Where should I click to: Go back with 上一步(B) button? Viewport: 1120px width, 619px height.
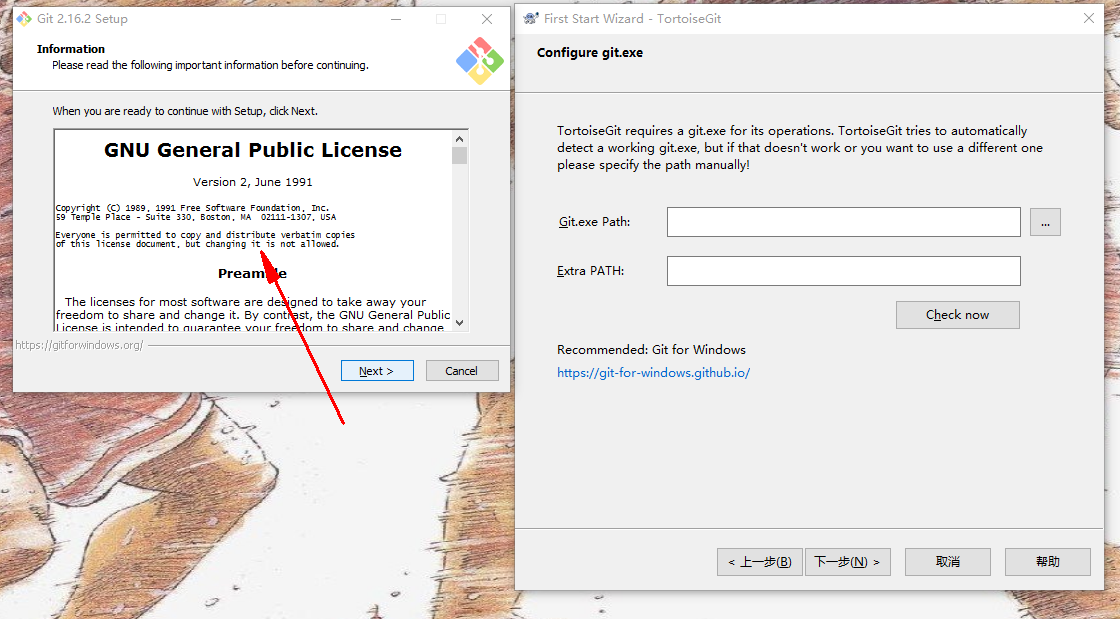click(760, 562)
